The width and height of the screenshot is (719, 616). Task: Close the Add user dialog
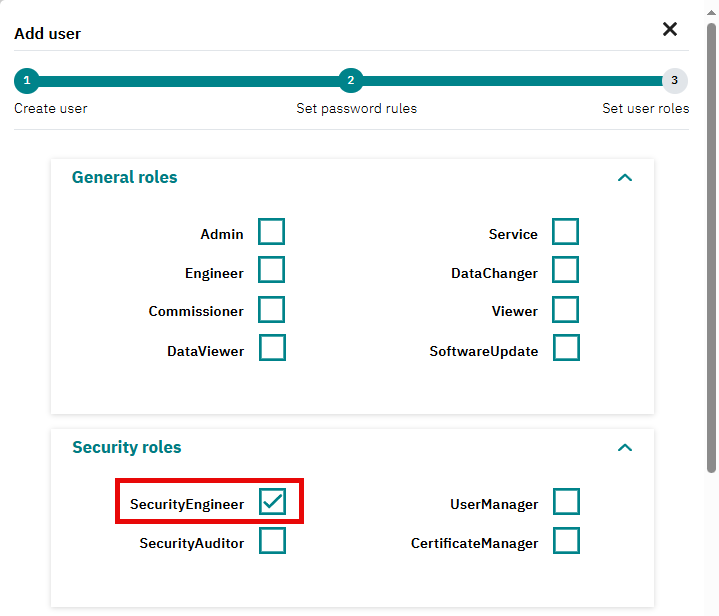point(669,29)
